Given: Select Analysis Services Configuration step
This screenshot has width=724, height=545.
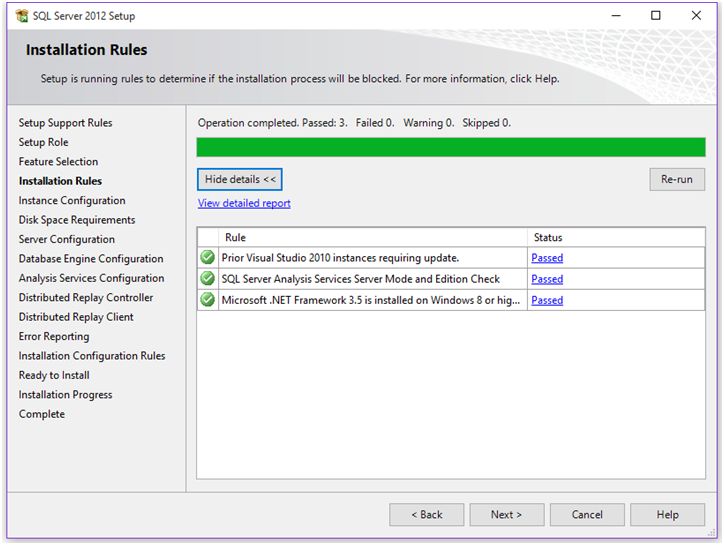Looking at the screenshot, I should point(91,278).
